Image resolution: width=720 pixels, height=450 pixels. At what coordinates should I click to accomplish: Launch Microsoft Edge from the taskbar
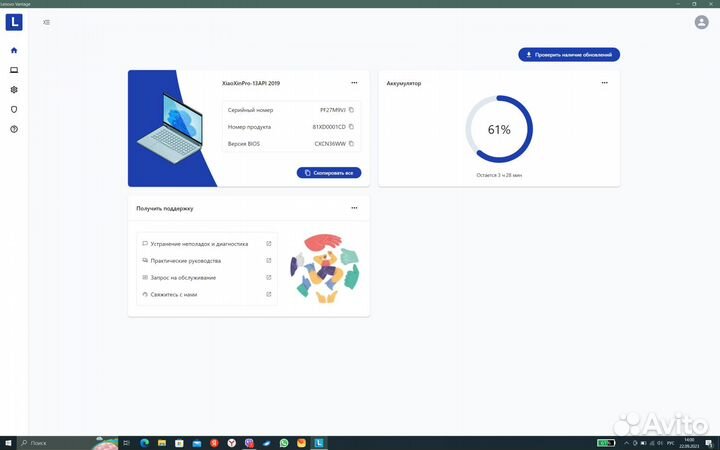pyautogui.click(x=144, y=443)
